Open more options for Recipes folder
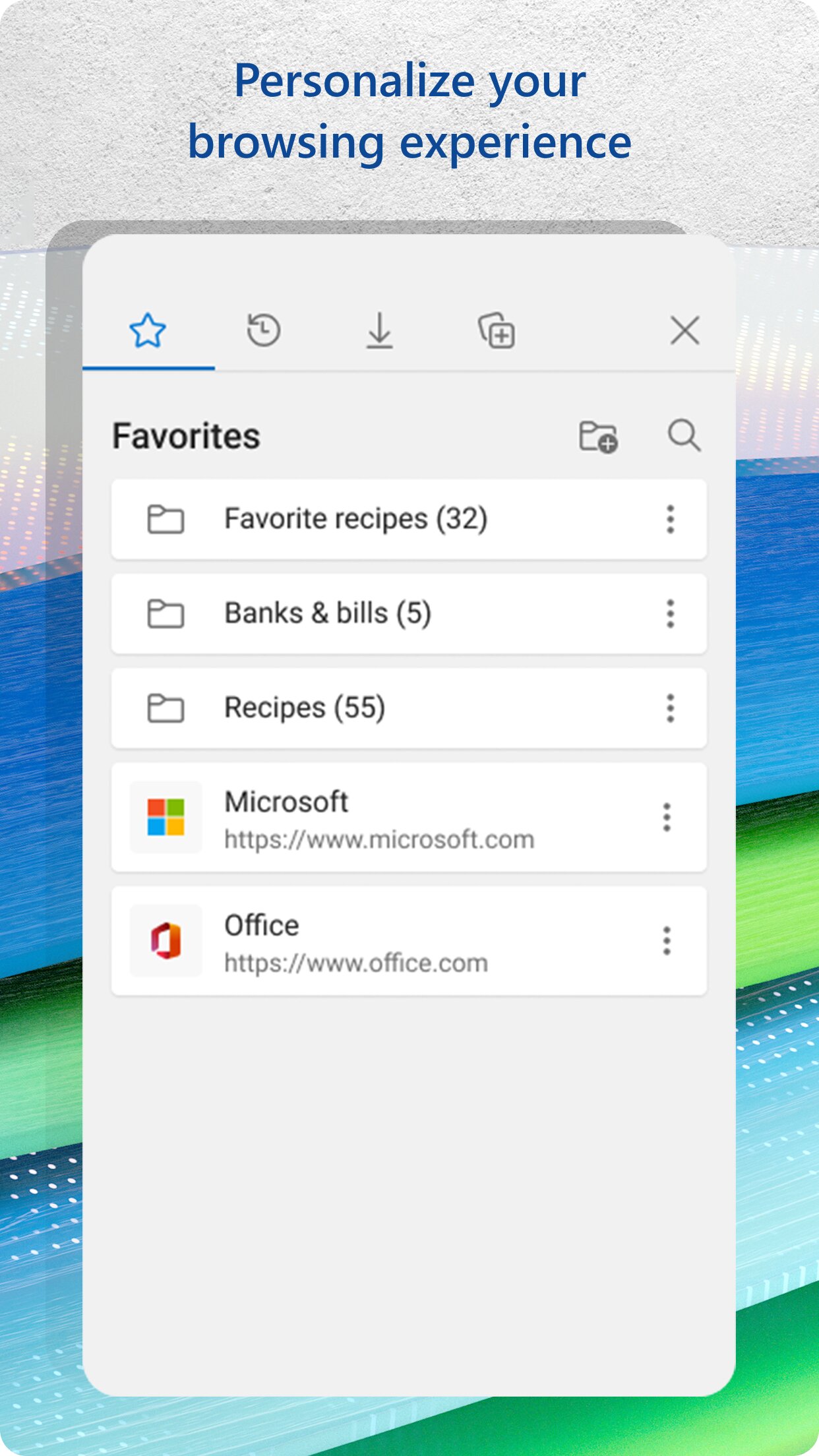819x1456 pixels. coord(671,708)
